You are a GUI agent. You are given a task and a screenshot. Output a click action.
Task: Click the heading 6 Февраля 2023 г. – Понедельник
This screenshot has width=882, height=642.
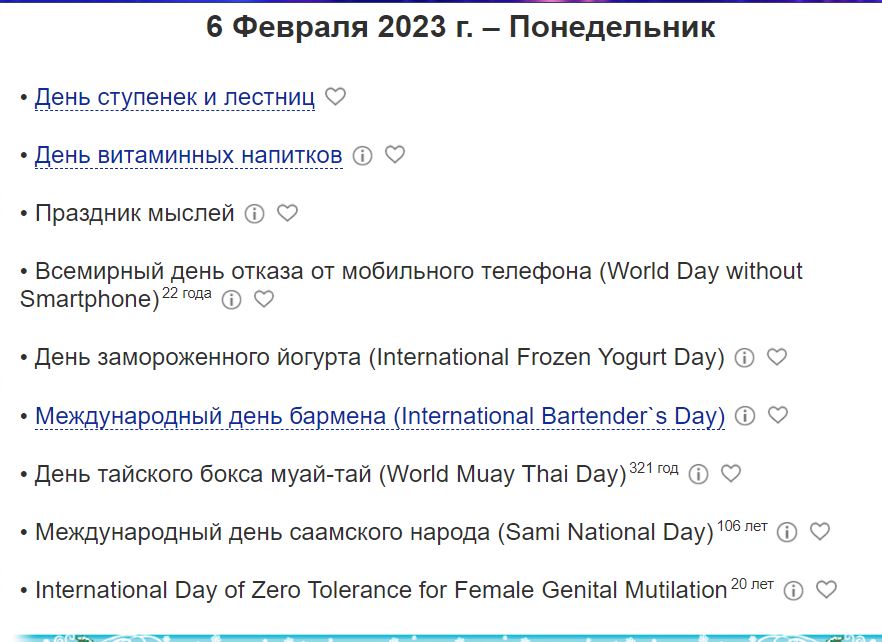461,27
